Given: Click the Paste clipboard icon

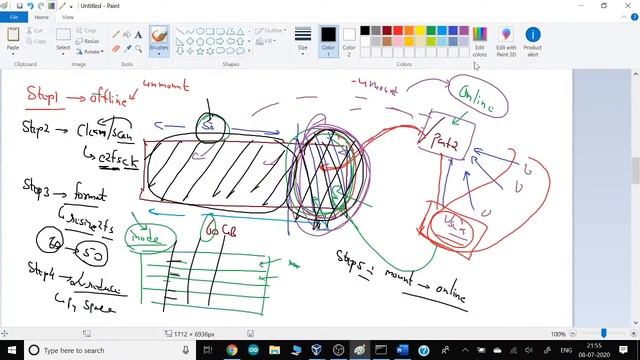Looking at the screenshot, I should tap(13, 35).
